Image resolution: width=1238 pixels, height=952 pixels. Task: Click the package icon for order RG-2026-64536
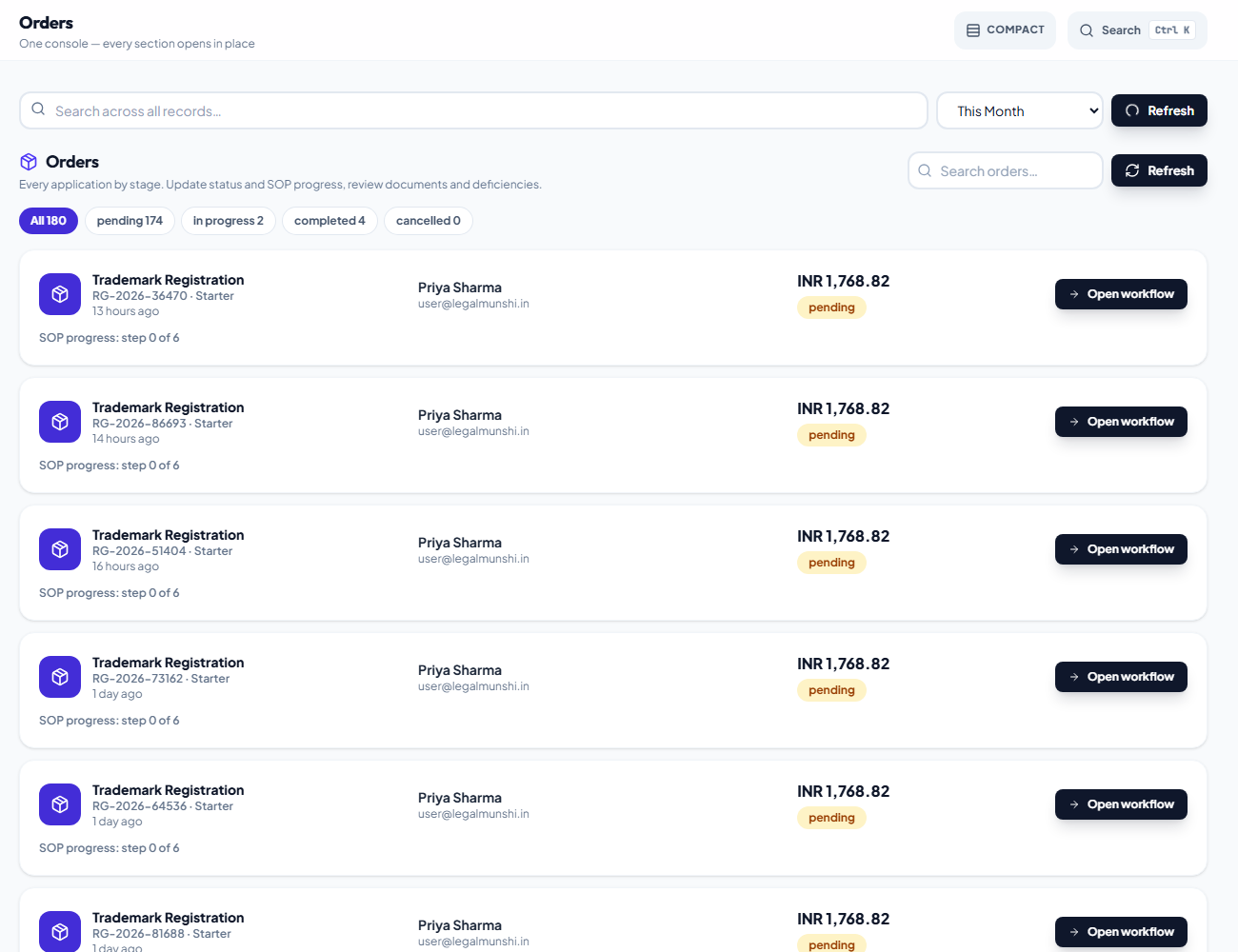coord(60,804)
